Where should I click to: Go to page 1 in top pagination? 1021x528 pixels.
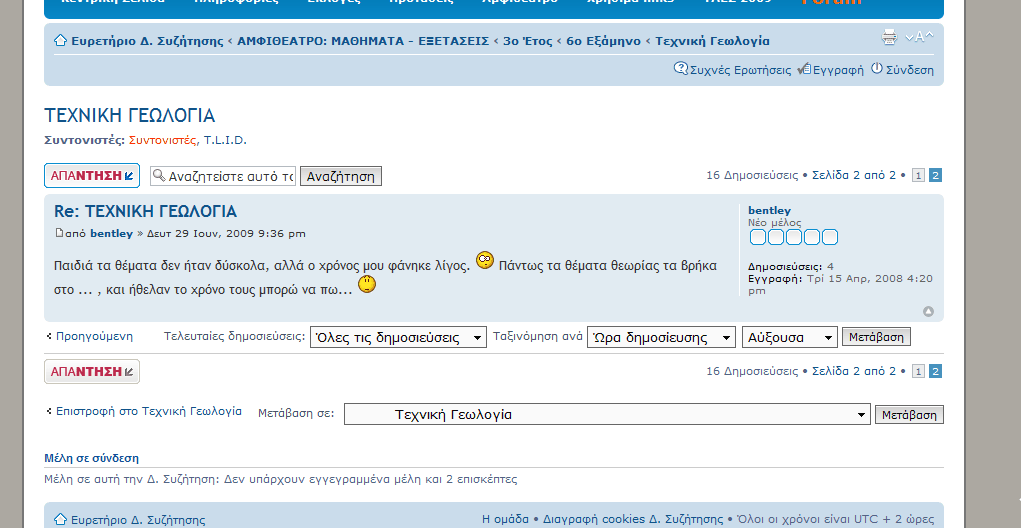click(918, 176)
